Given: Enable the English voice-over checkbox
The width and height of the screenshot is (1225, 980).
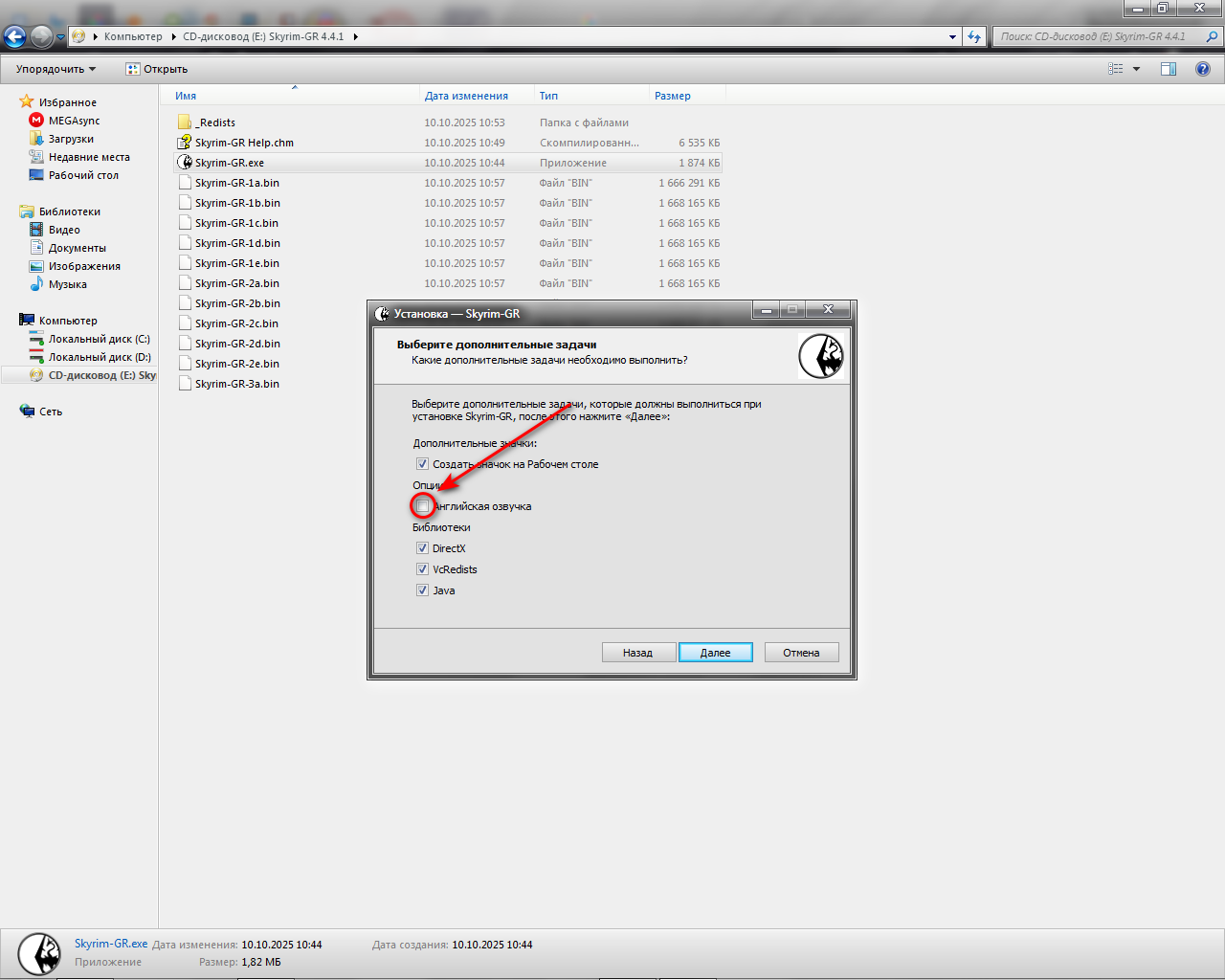Looking at the screenshot, I should [x=423, y=506].
